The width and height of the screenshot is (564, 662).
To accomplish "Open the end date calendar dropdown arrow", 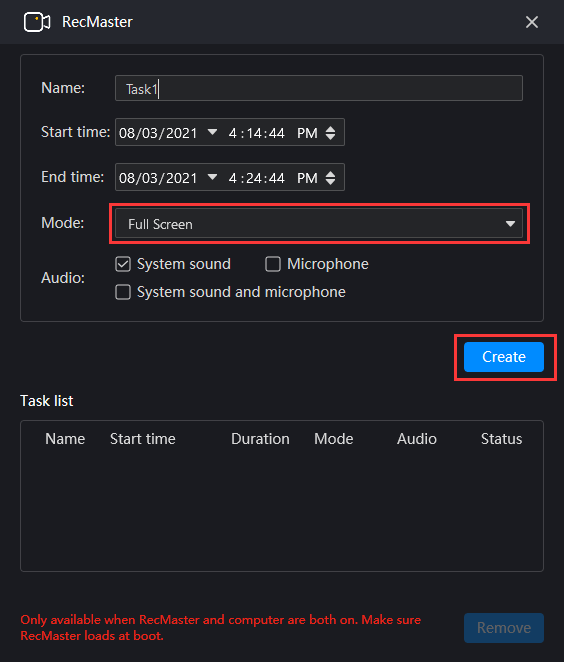I will (212, 177).
